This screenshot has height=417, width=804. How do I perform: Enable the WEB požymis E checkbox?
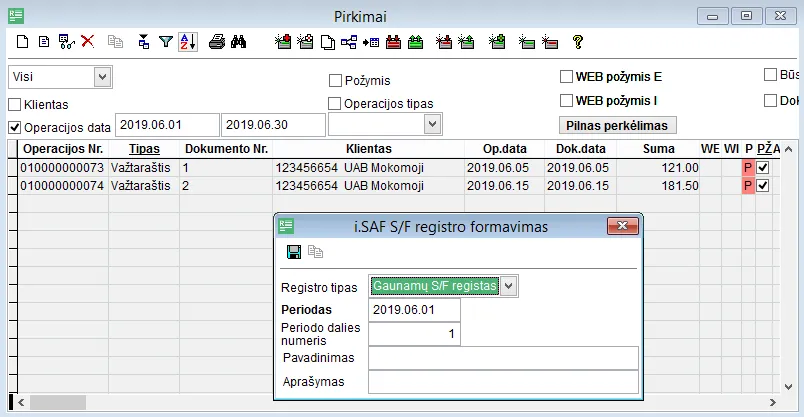pos(566,76)
